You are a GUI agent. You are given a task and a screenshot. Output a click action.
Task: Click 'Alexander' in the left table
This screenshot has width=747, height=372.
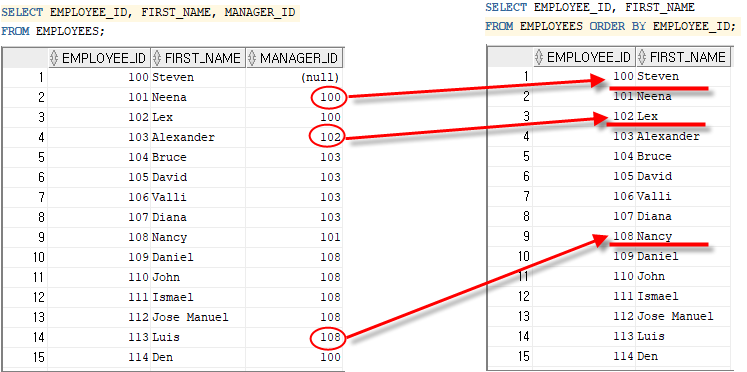(x=183, y=138)
